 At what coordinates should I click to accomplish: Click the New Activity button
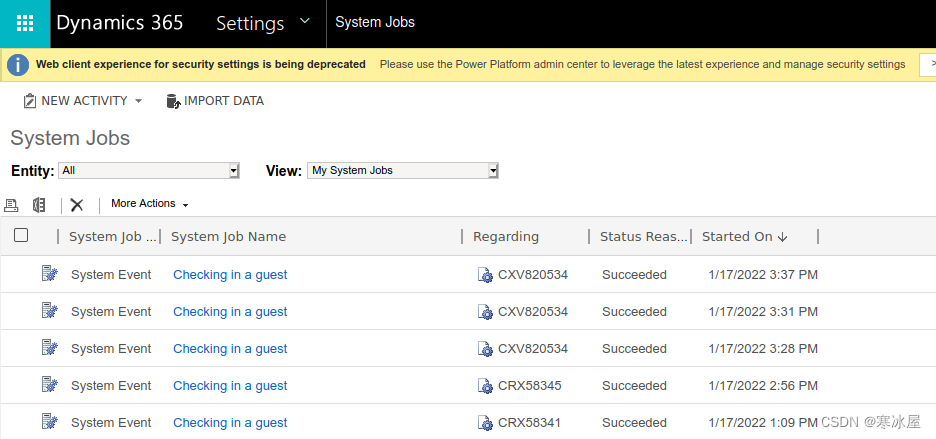tap(82, 101)
